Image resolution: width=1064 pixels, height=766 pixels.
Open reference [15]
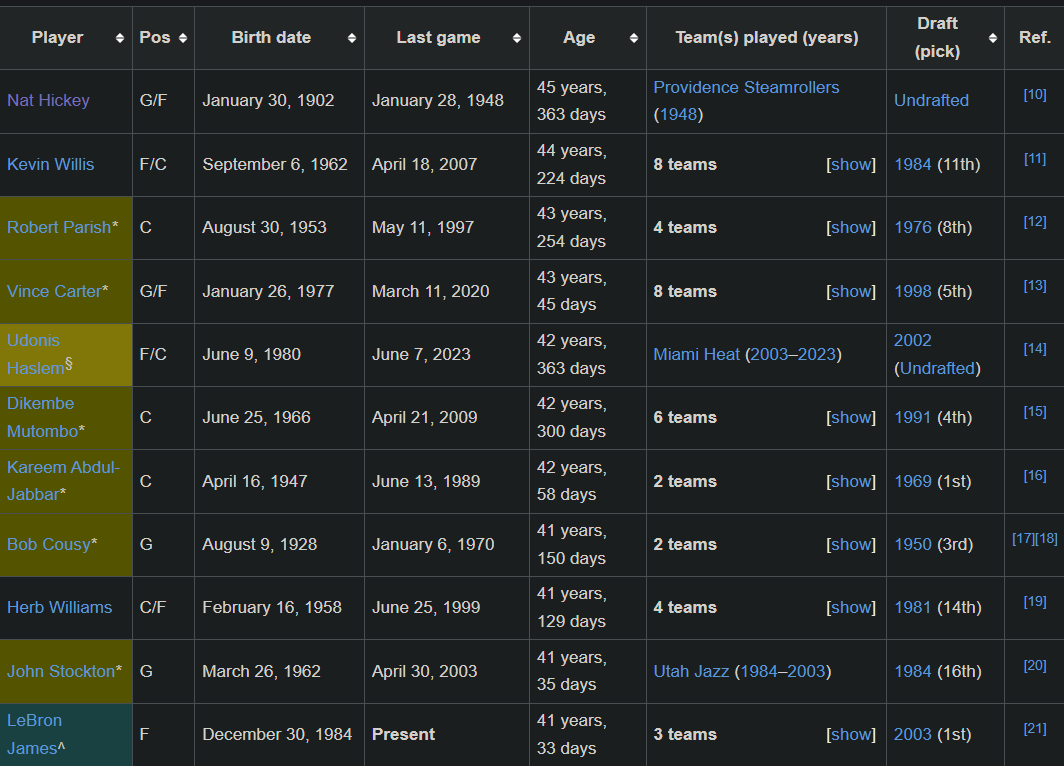(x=1035, y=412)
